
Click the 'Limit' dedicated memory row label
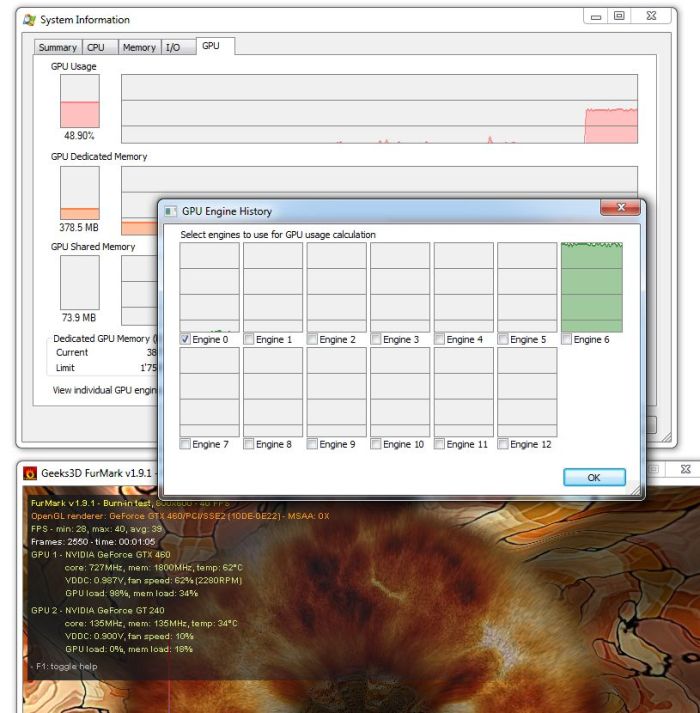pyautogui.click(x=65, y=368)
